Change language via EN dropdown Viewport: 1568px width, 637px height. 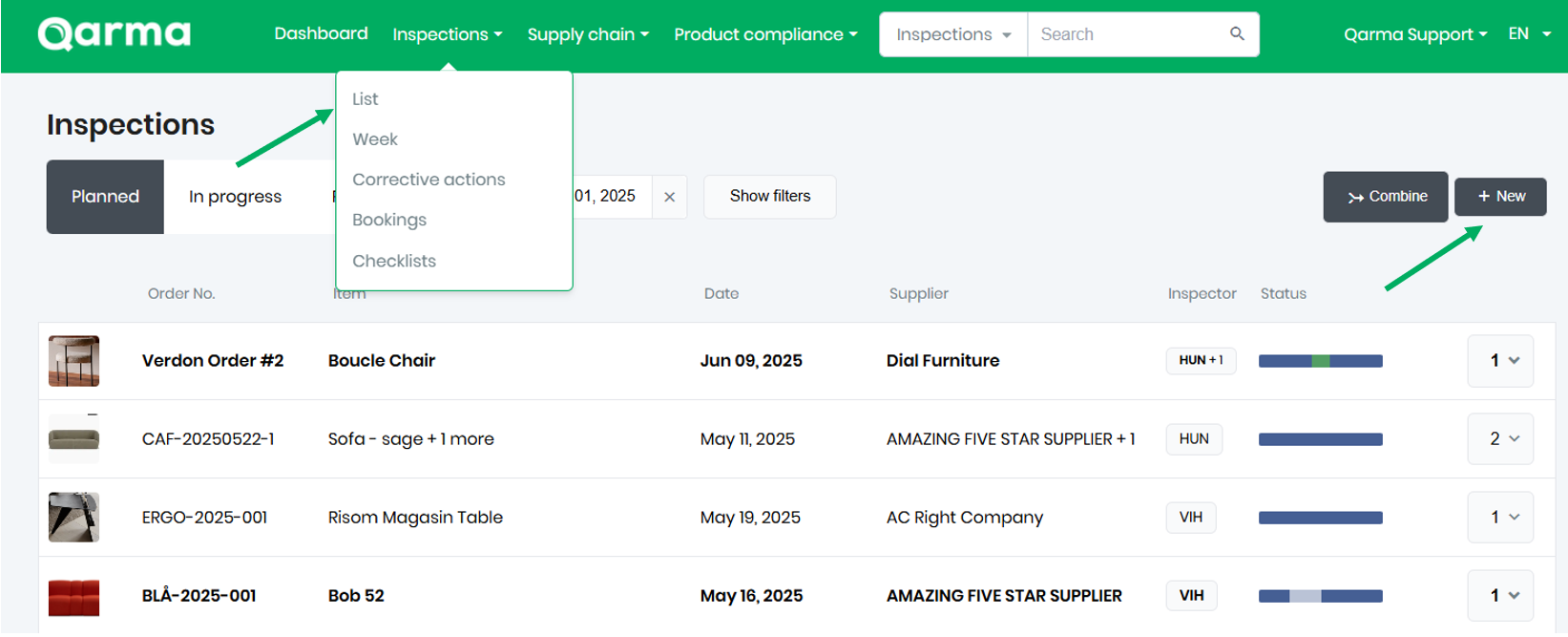[x=1529, y=34]
